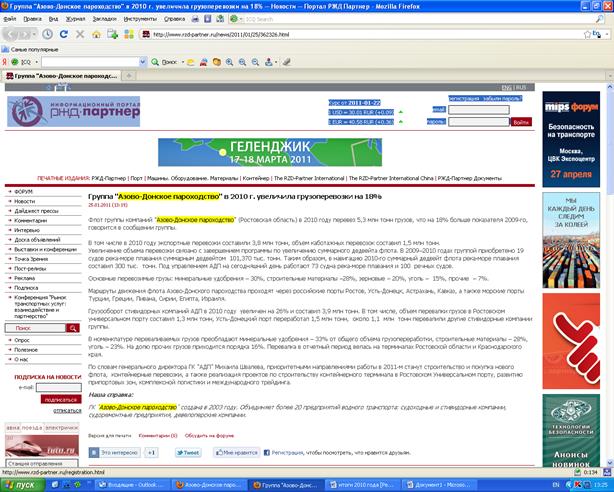Switch site language to ENG
Image resolution: width=614 pixels, height=492 pixels.
coord(506,87)
